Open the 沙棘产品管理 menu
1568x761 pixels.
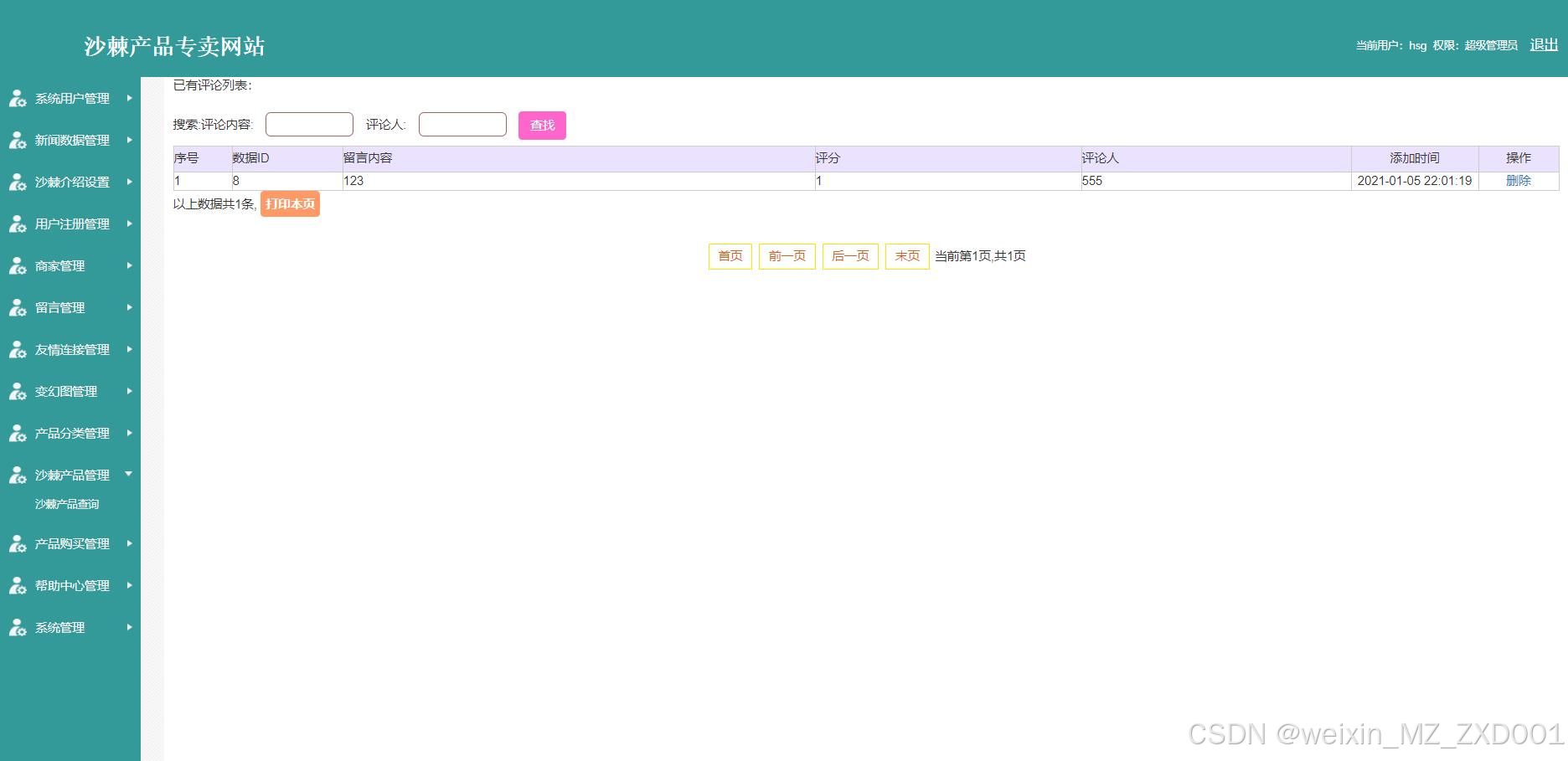[x=72, y=476]
